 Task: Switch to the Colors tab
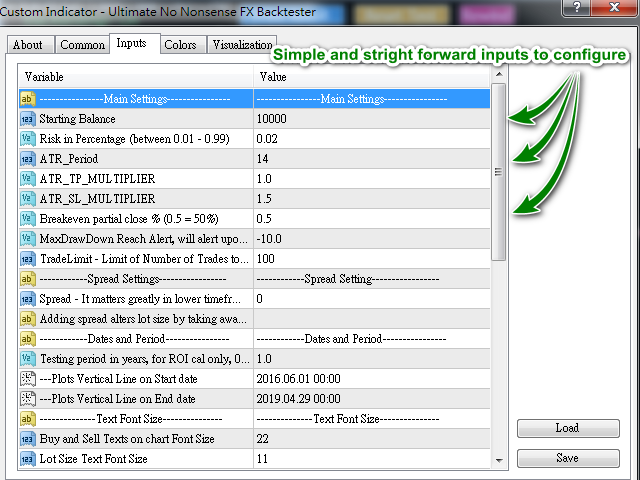pos(181,44)
